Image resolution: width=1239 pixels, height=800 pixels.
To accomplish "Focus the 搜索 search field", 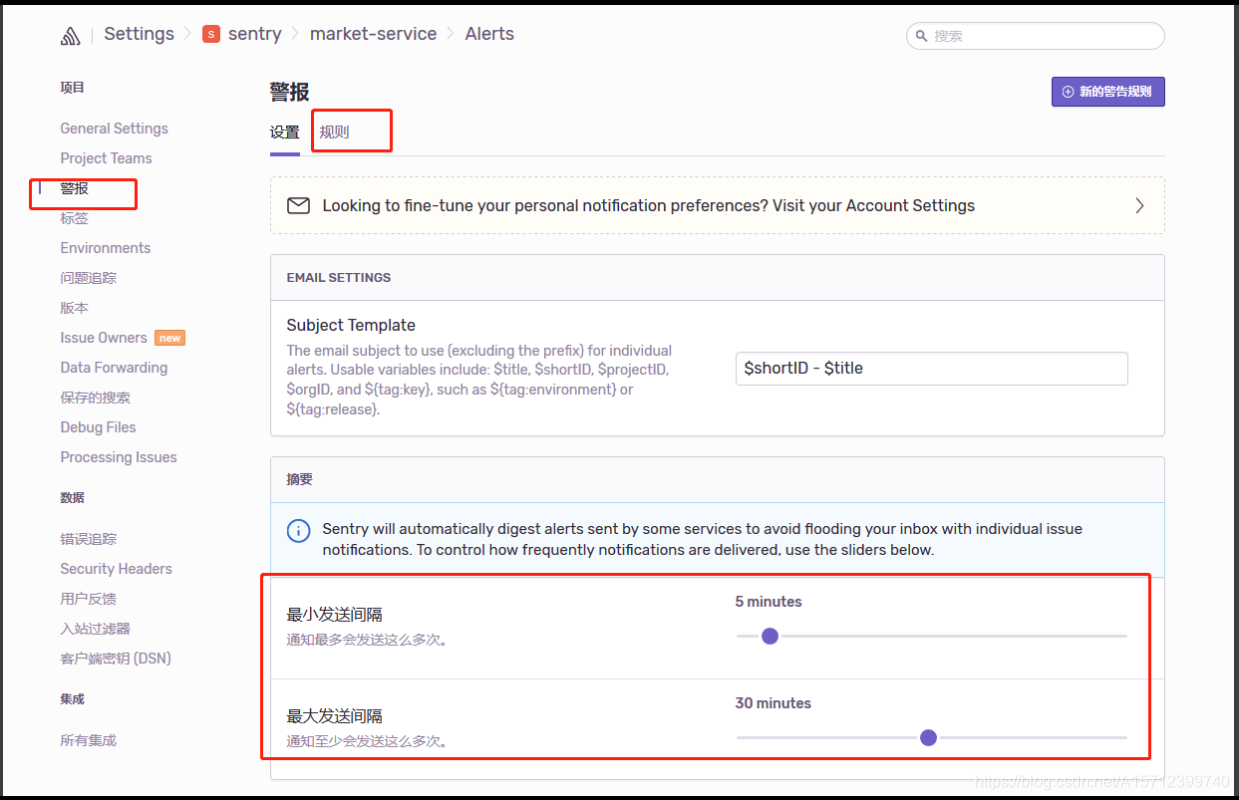I will (1035, 36).
